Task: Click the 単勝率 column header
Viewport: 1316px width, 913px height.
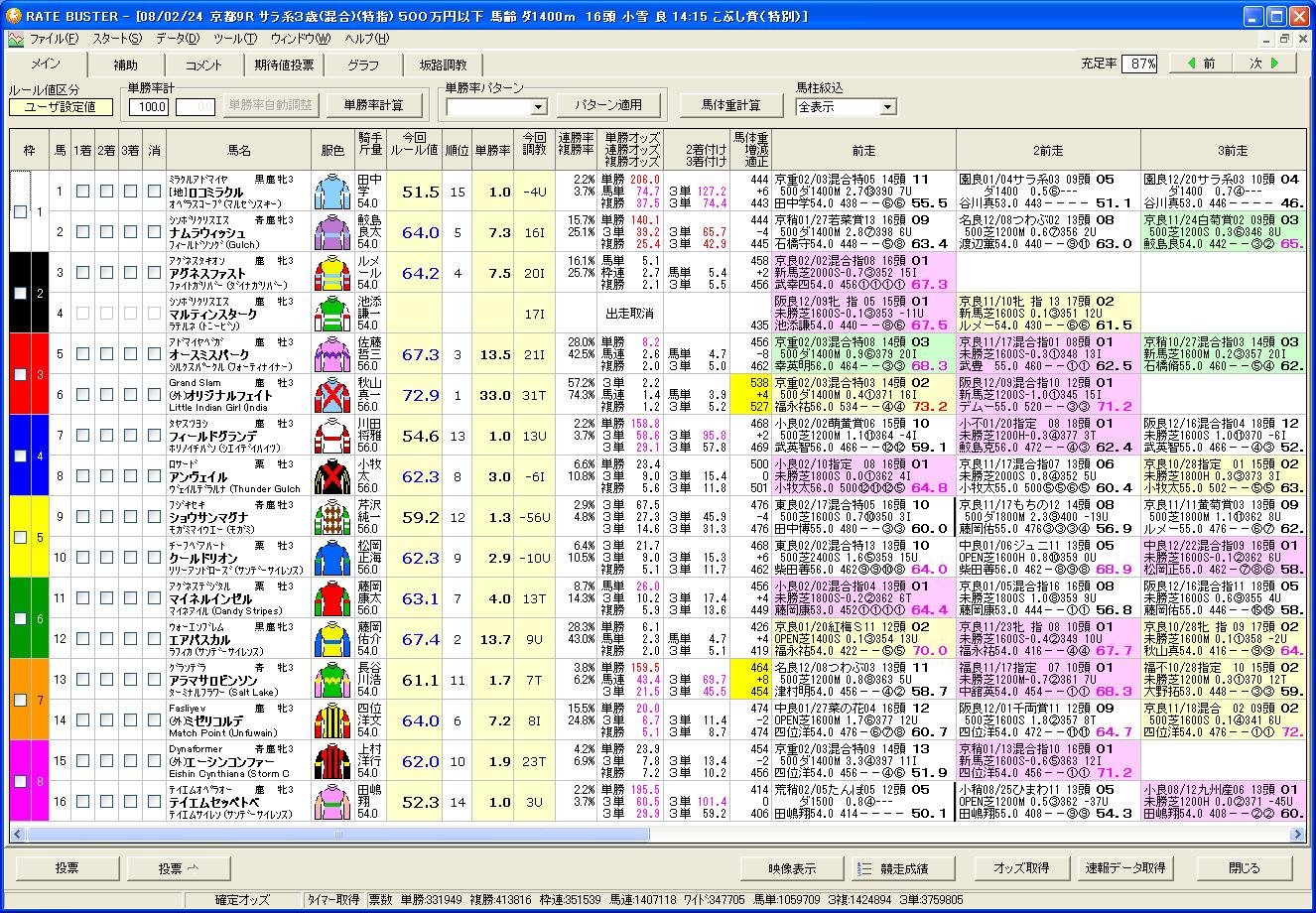Action: click(x=492, y=150)
